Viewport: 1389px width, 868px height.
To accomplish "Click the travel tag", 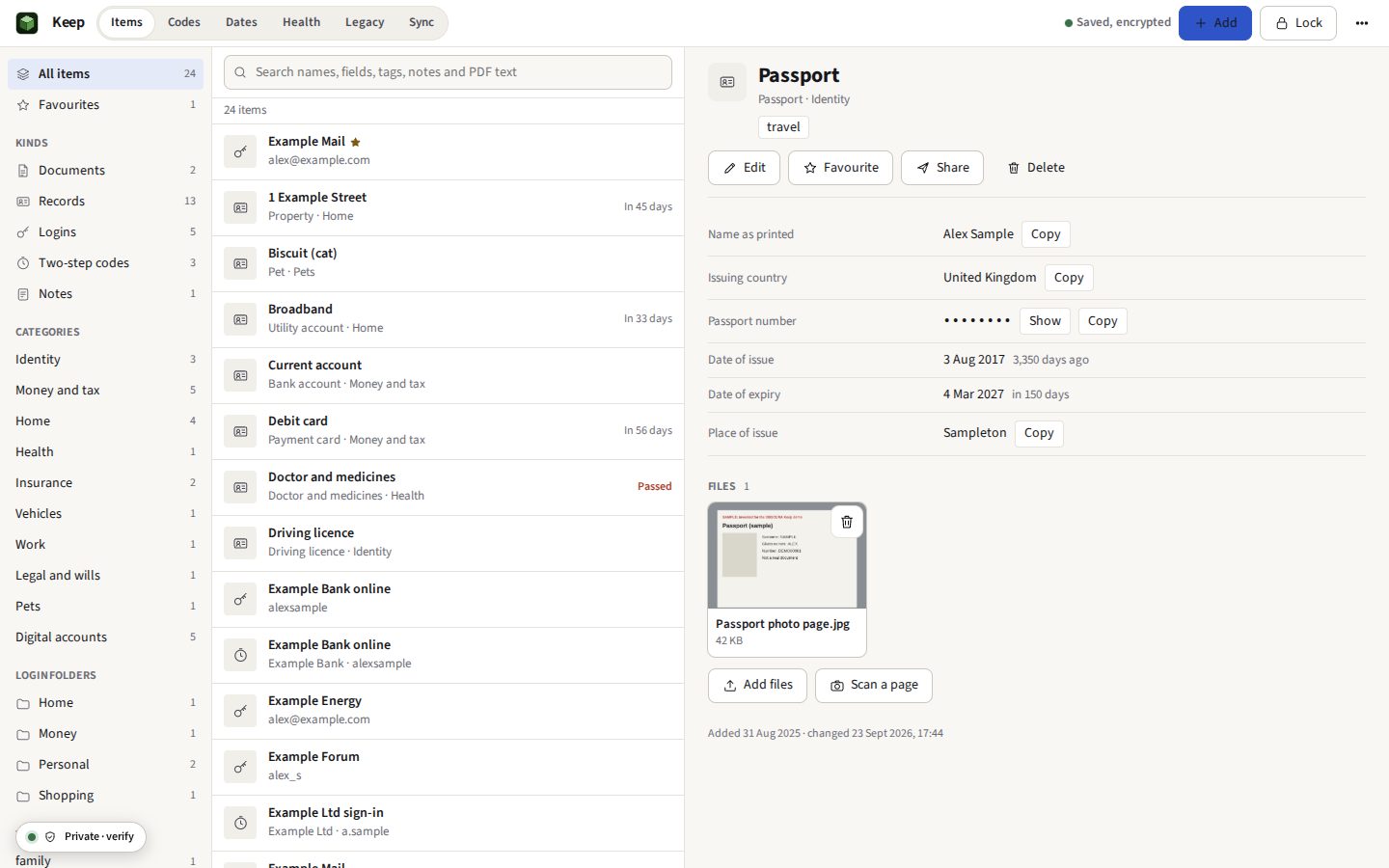I will click(x=783, y=127).
